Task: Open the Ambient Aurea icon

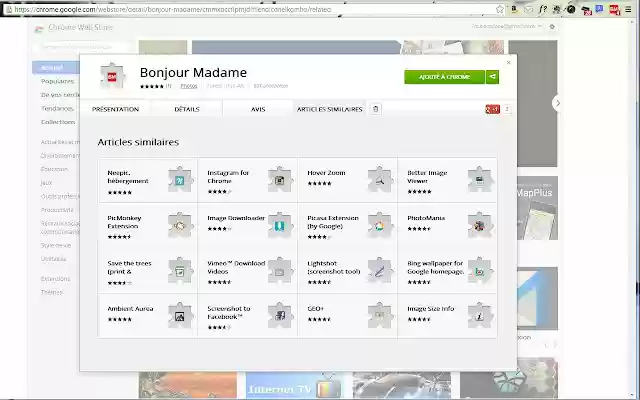Action: (x=180, y=315)
